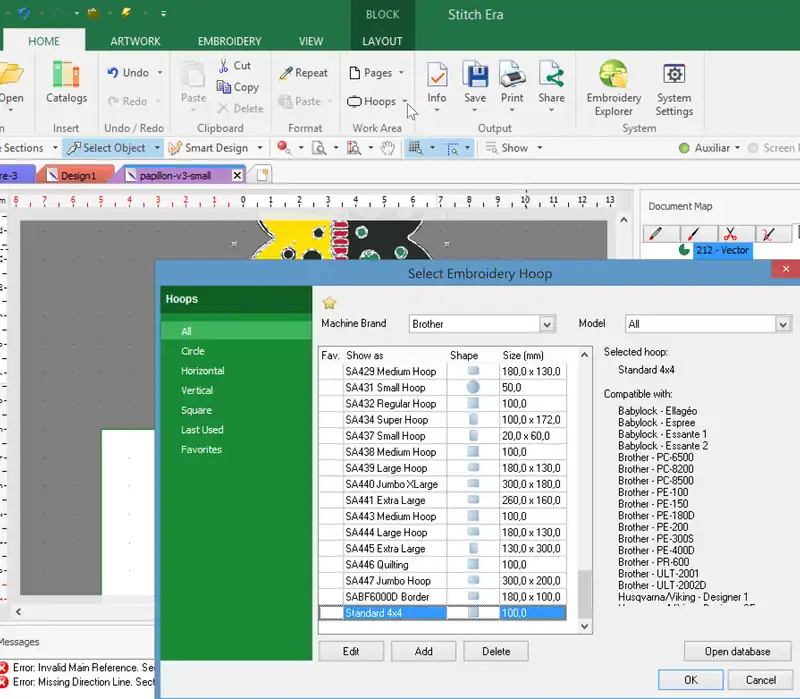The height and width of the screenshot is (699, 800).
Task: Toggle the Auxiliar green indicator
Action: tap(684, 148)
